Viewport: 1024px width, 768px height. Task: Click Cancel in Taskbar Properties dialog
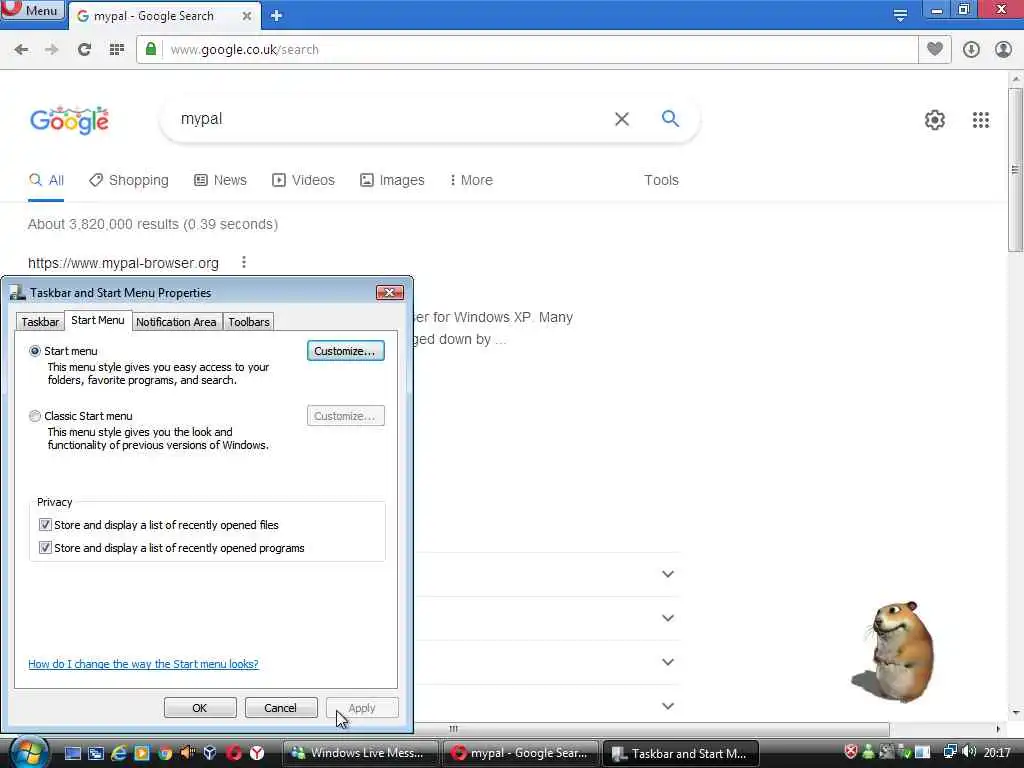pyautogui.click(x=281, y=708)
